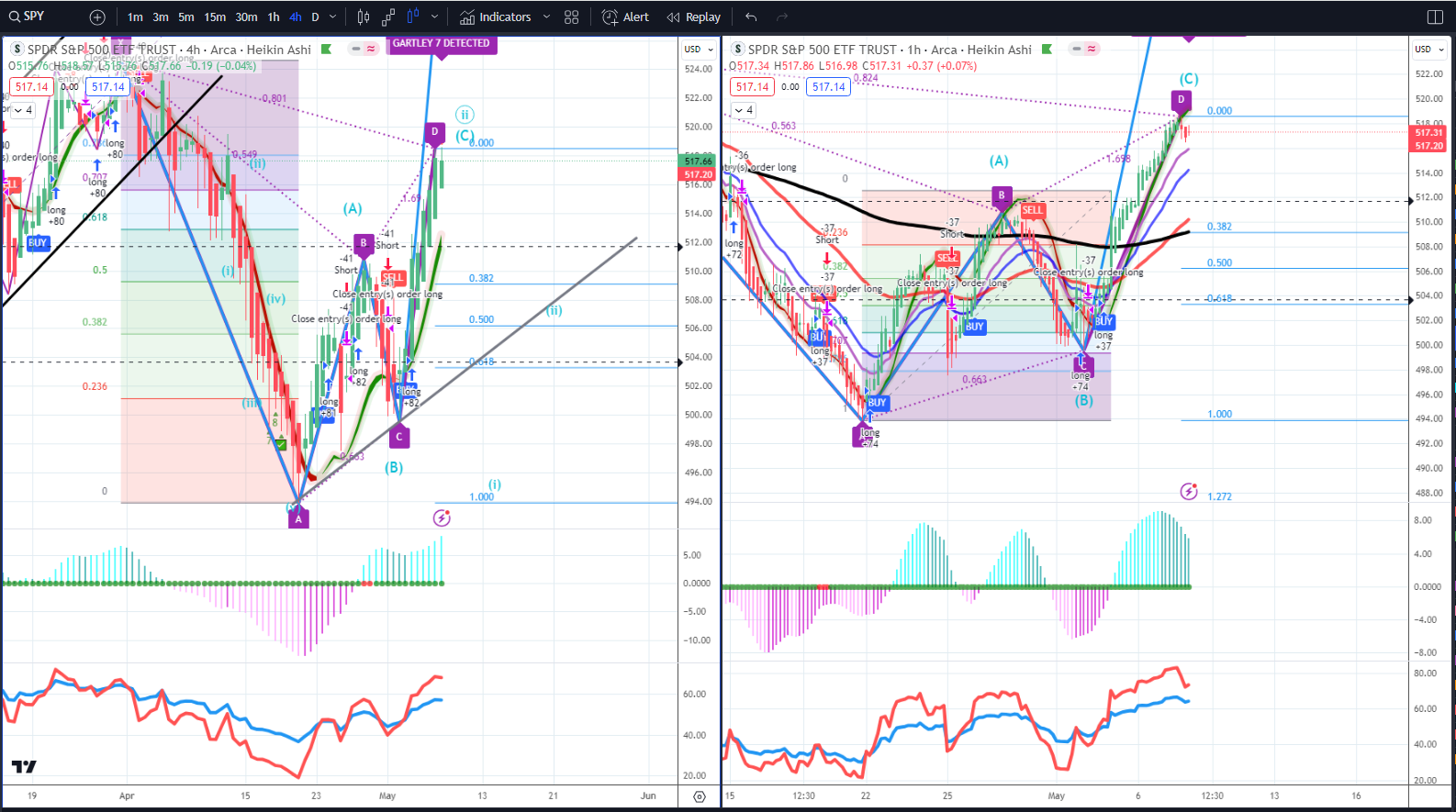Click the left chart SELL signal label
Viewport: 1456px width, 812px height.
(x=393, y=278)
